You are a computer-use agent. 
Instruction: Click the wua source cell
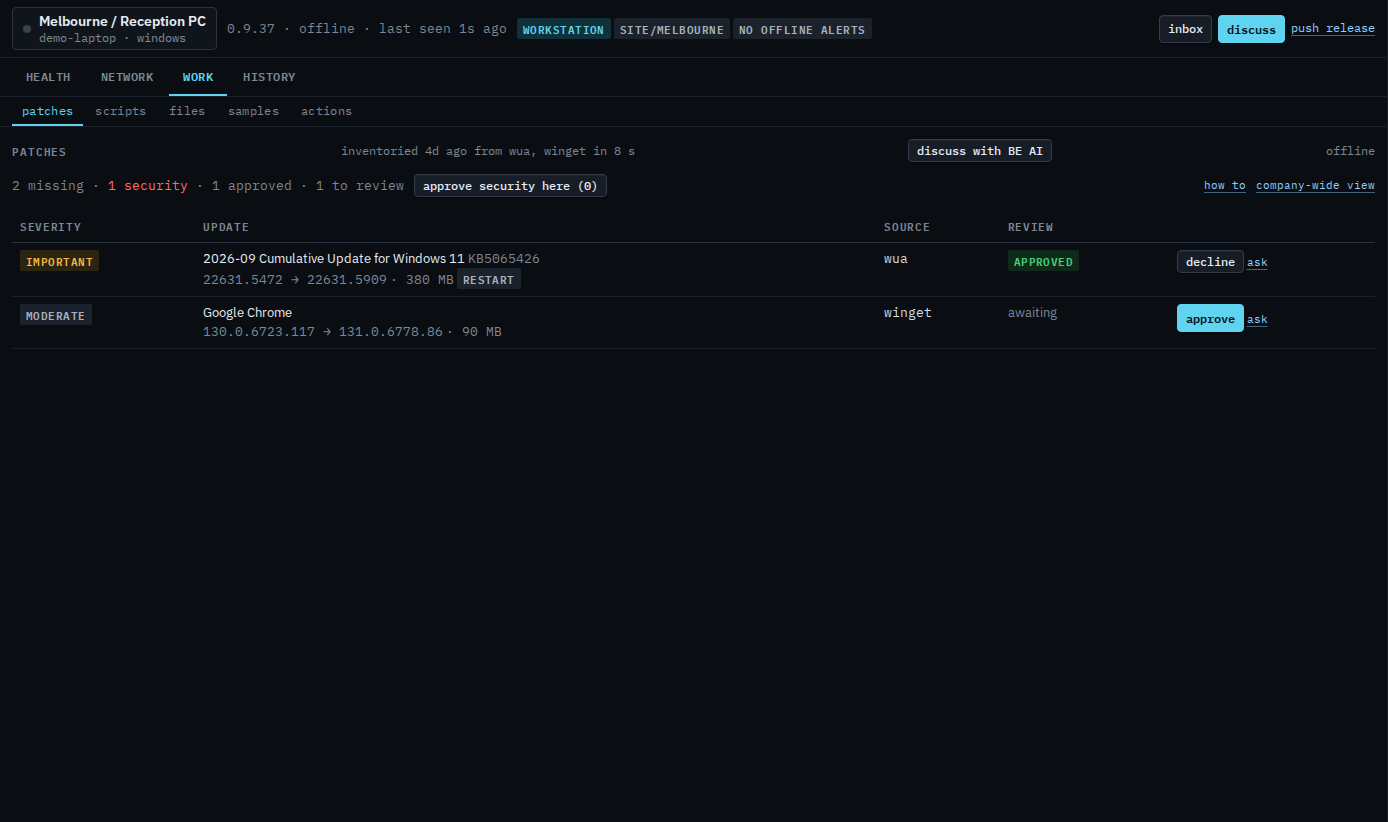(x=896, y=259)
